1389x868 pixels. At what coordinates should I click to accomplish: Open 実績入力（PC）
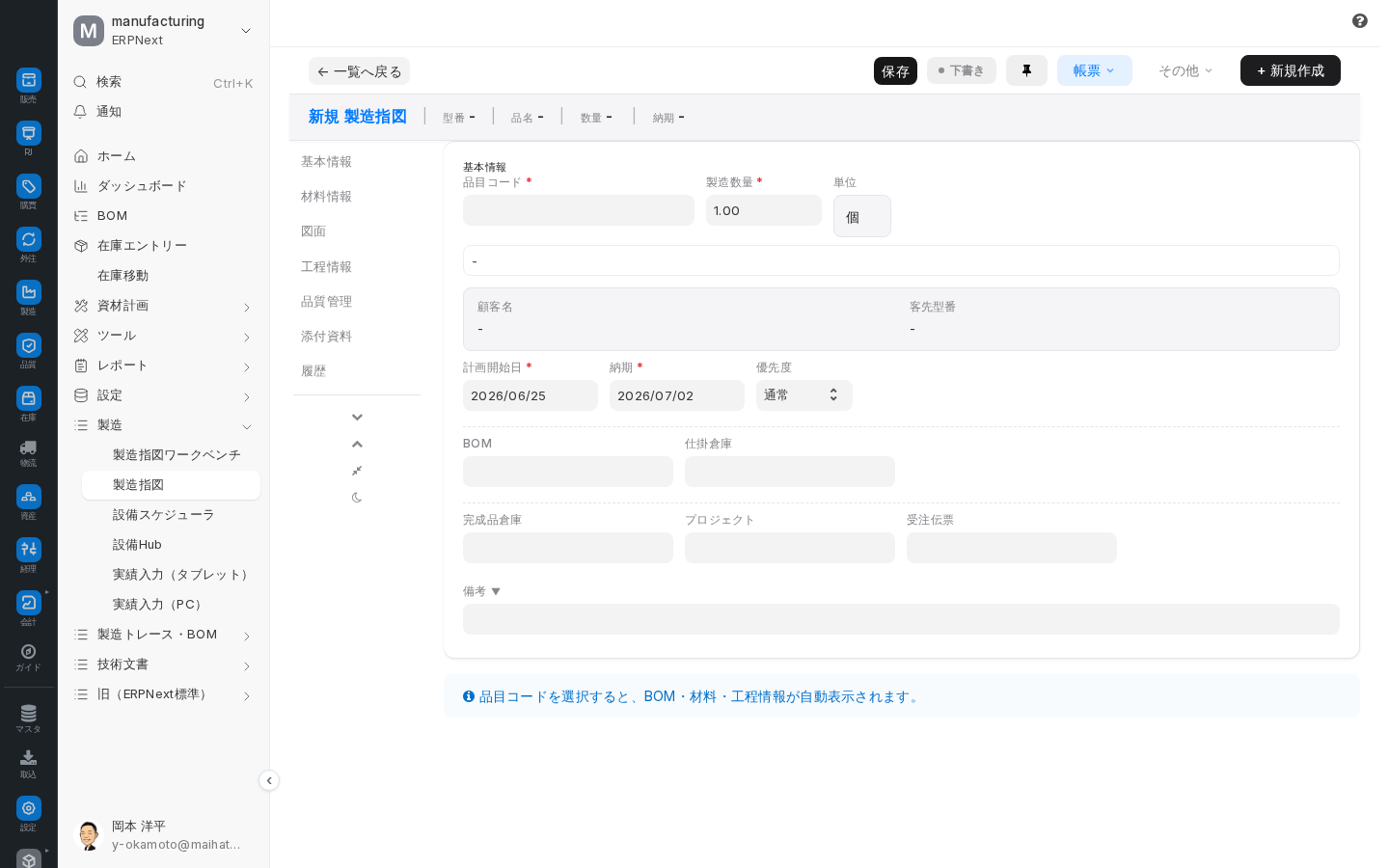(171, 605)
